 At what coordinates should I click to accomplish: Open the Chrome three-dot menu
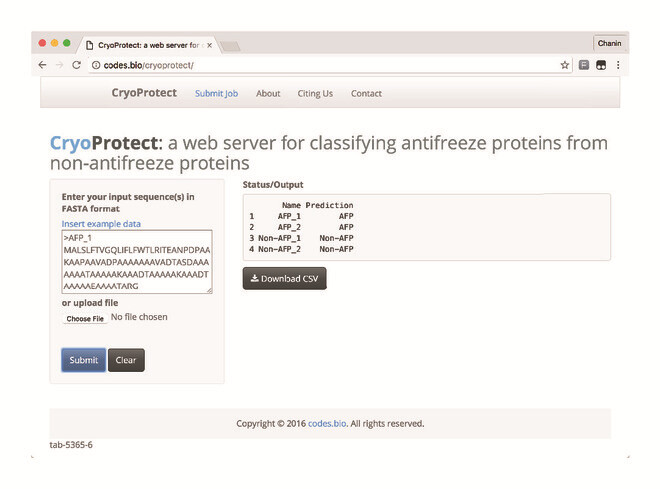(618, 65)
